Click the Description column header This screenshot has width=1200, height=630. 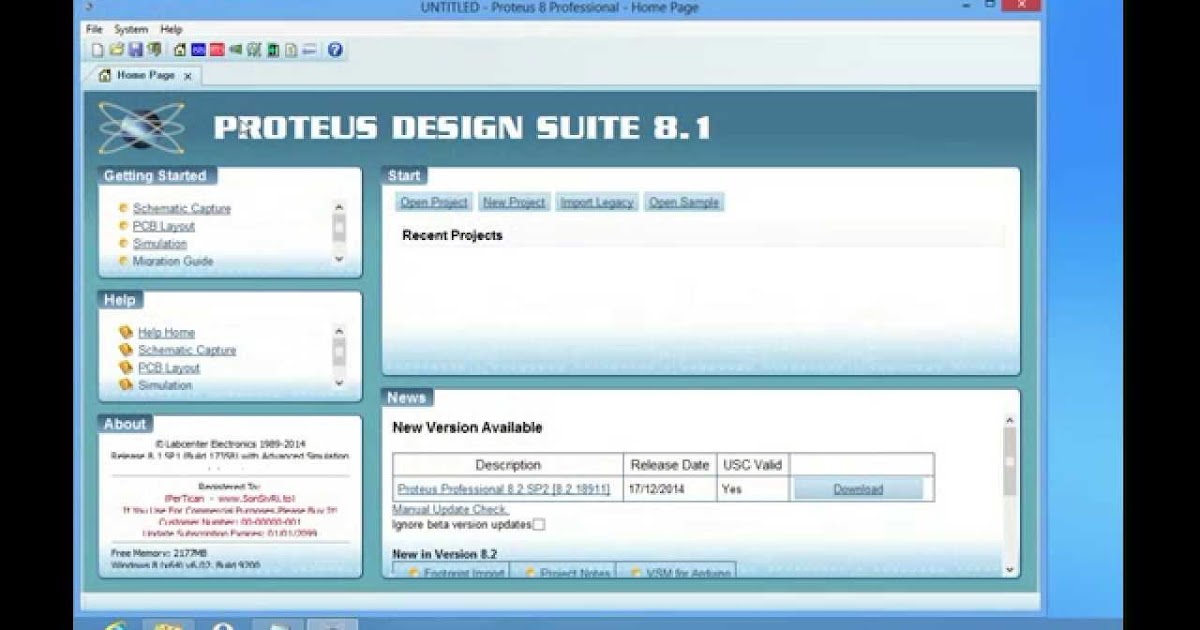(508, 465)
